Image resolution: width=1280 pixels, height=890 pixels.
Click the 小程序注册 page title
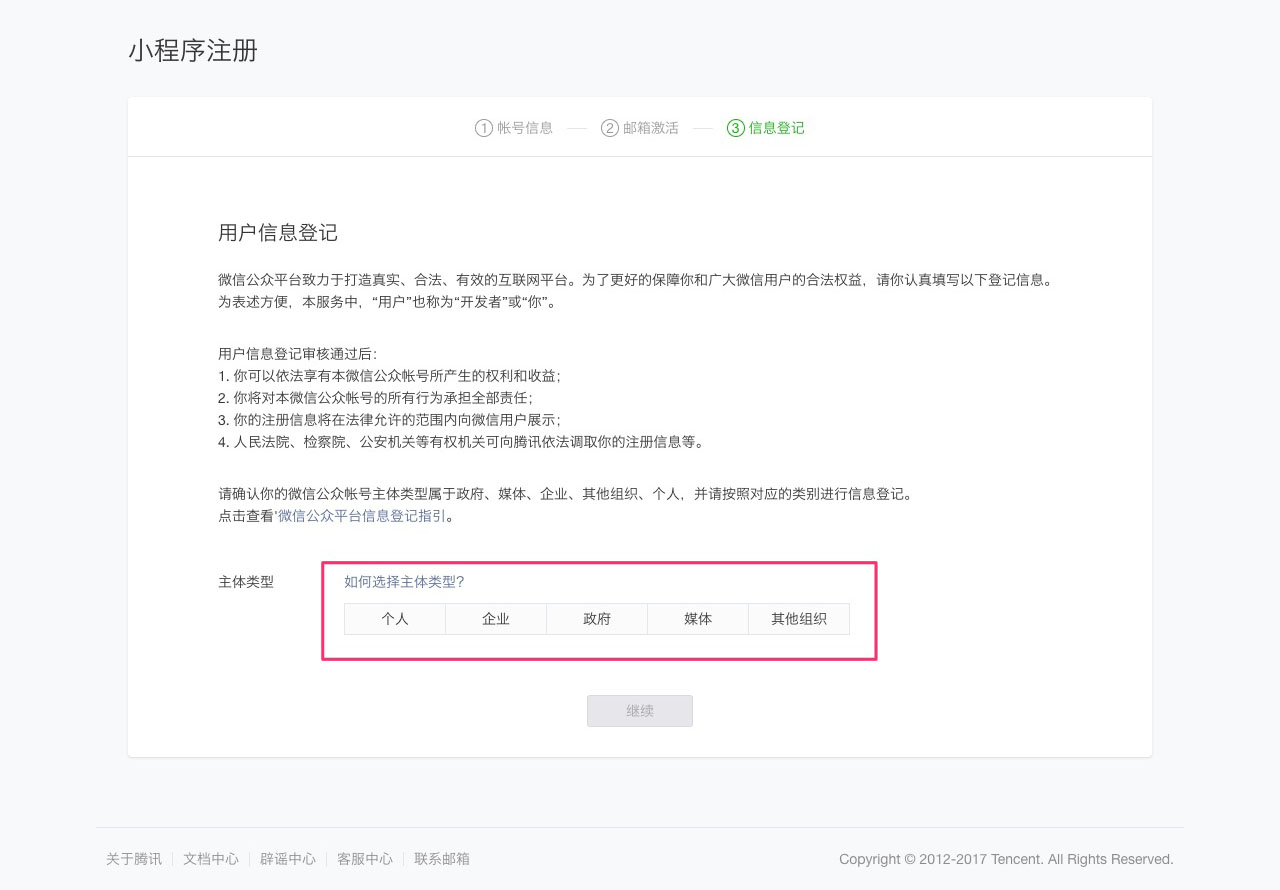point(193,51)
